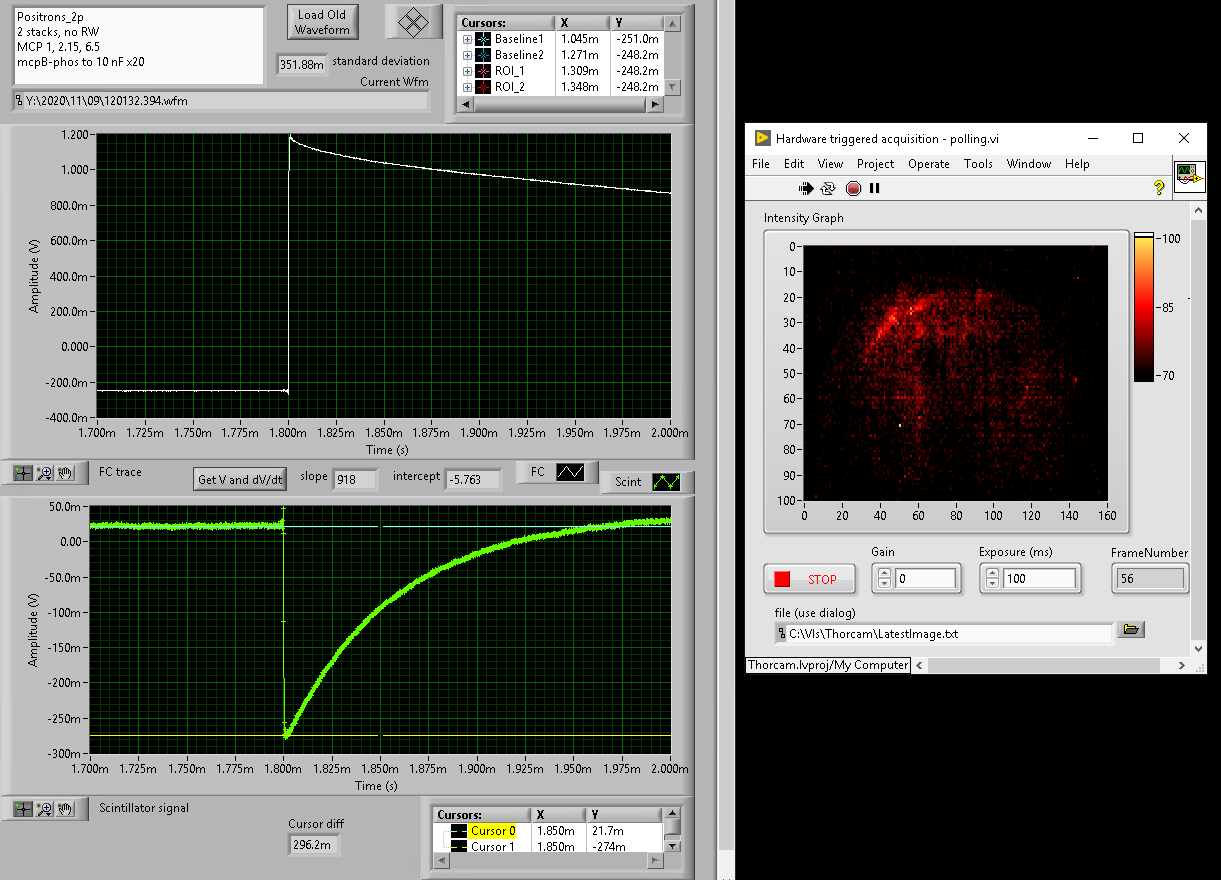The height and width of the screenshot is (880, 1221).
Task: Toggle the Scint plot legend button
Action: coord(665,482)
